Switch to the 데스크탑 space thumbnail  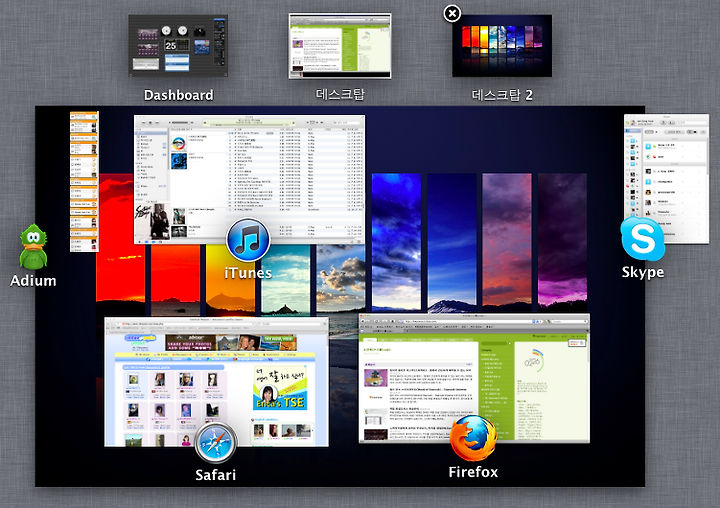pos(340,46)
